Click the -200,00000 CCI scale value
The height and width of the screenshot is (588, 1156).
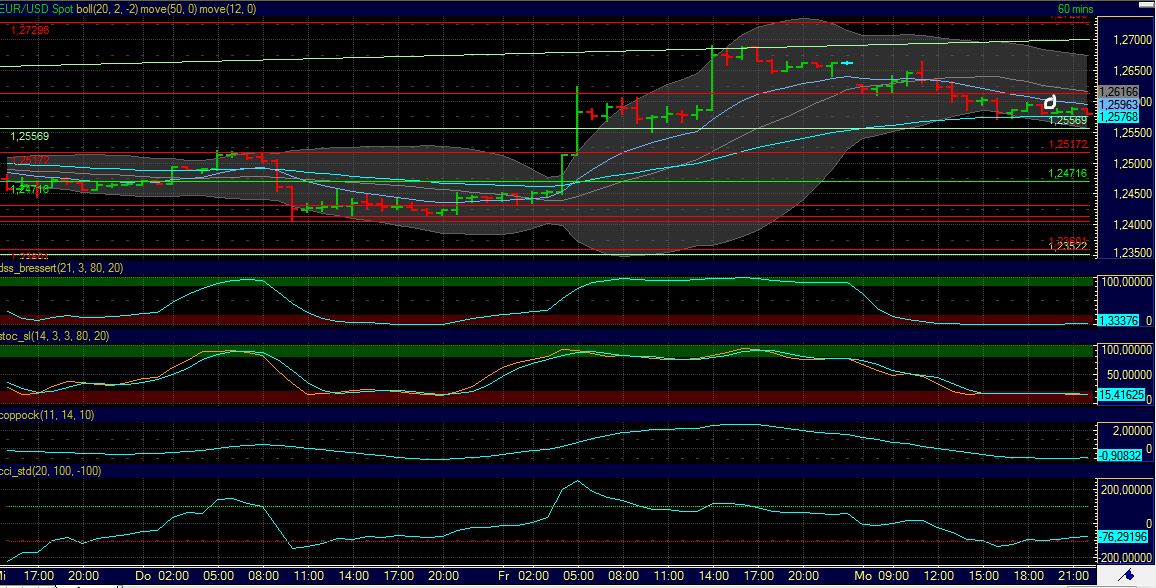coord(1126,558)
